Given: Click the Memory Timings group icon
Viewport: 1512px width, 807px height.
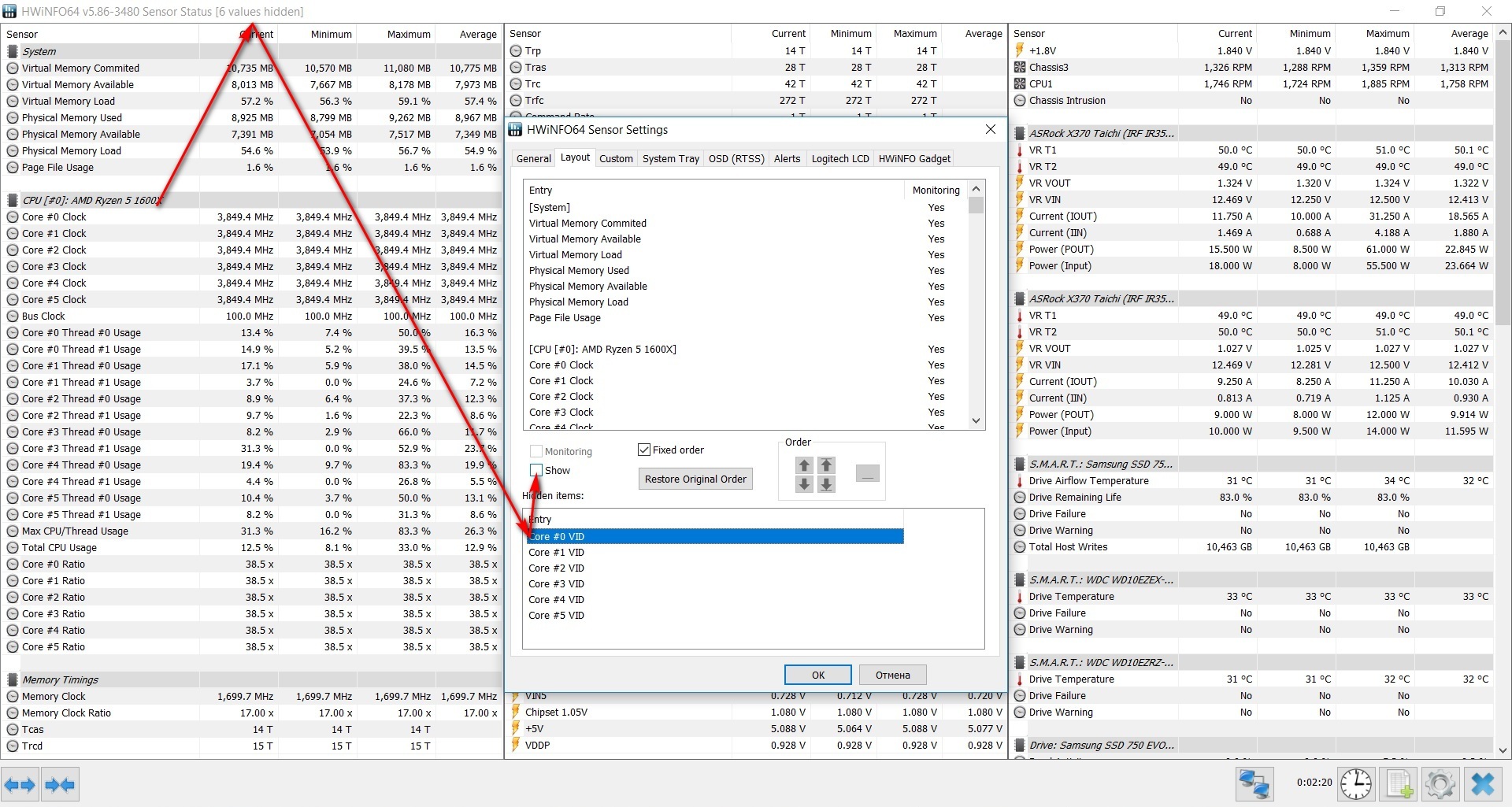Looking at the screenshot, I should [x=13, y=679].
